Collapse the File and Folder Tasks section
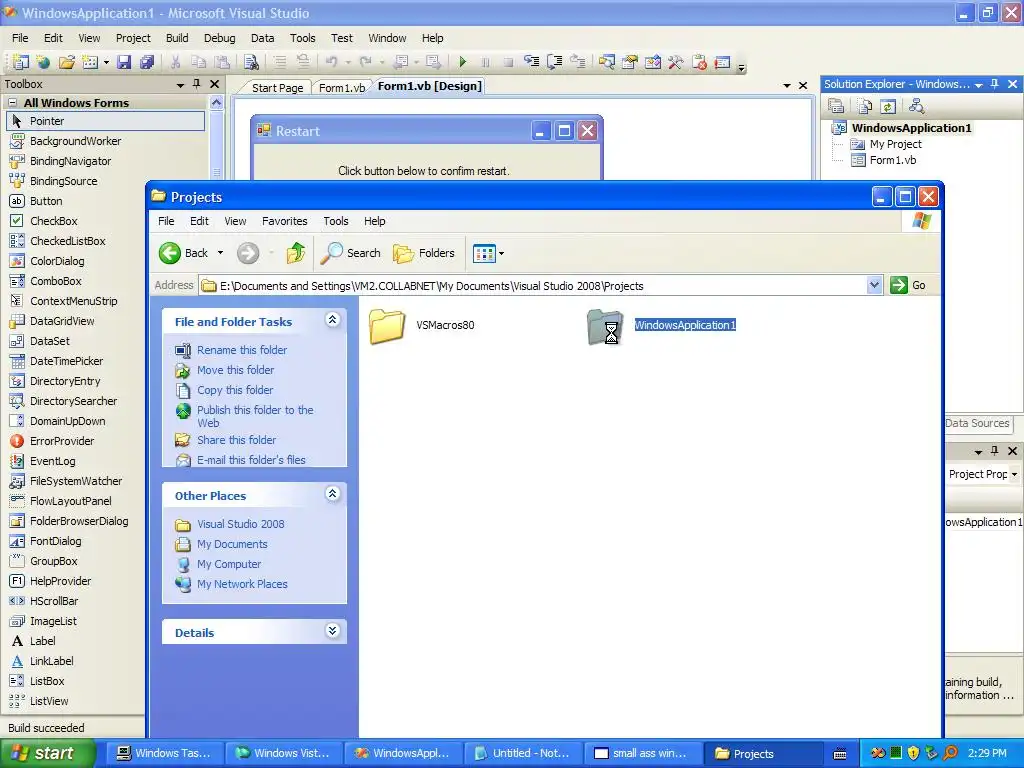 coord(332,319)
